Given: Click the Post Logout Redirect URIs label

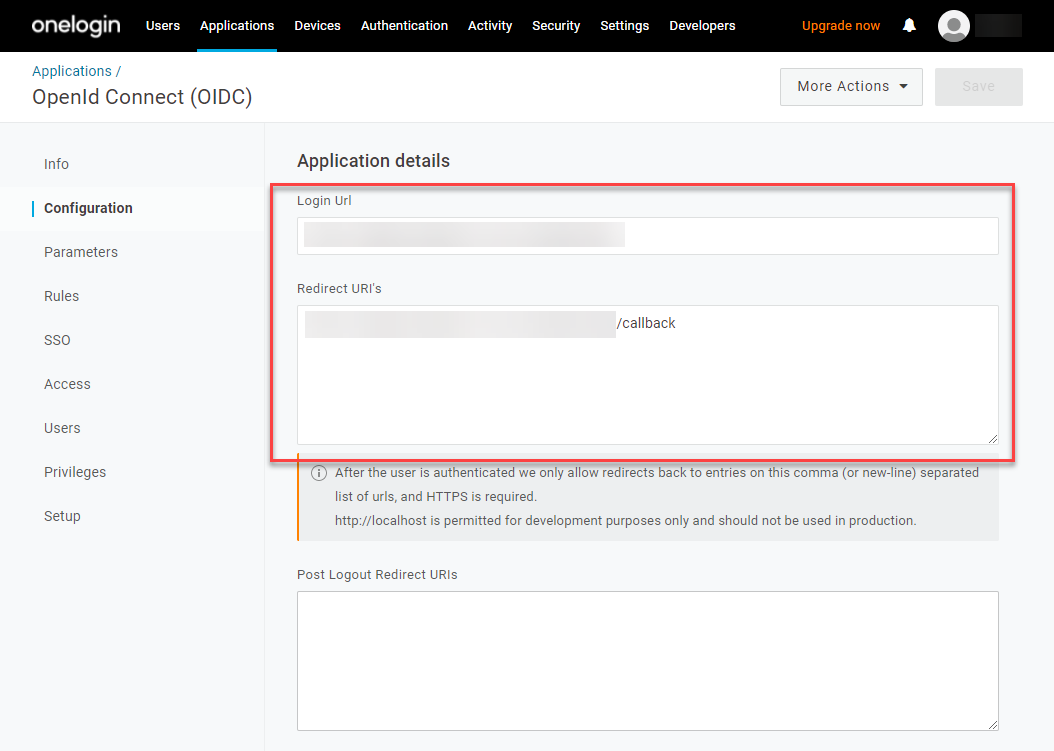Looking at the screenshot, I should pos(377,575).
